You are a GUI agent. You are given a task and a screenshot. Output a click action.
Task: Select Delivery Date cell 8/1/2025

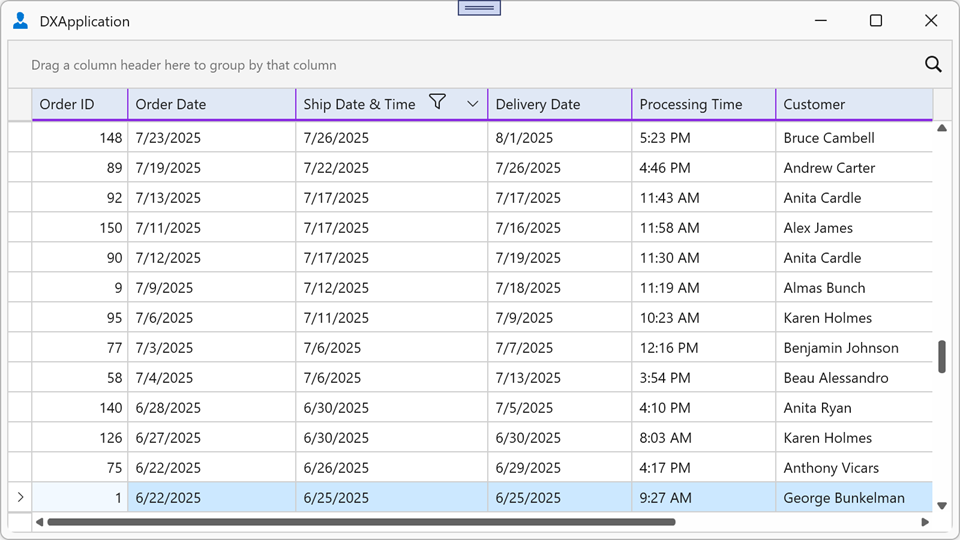pyautogui.click(x=560, y=138)
